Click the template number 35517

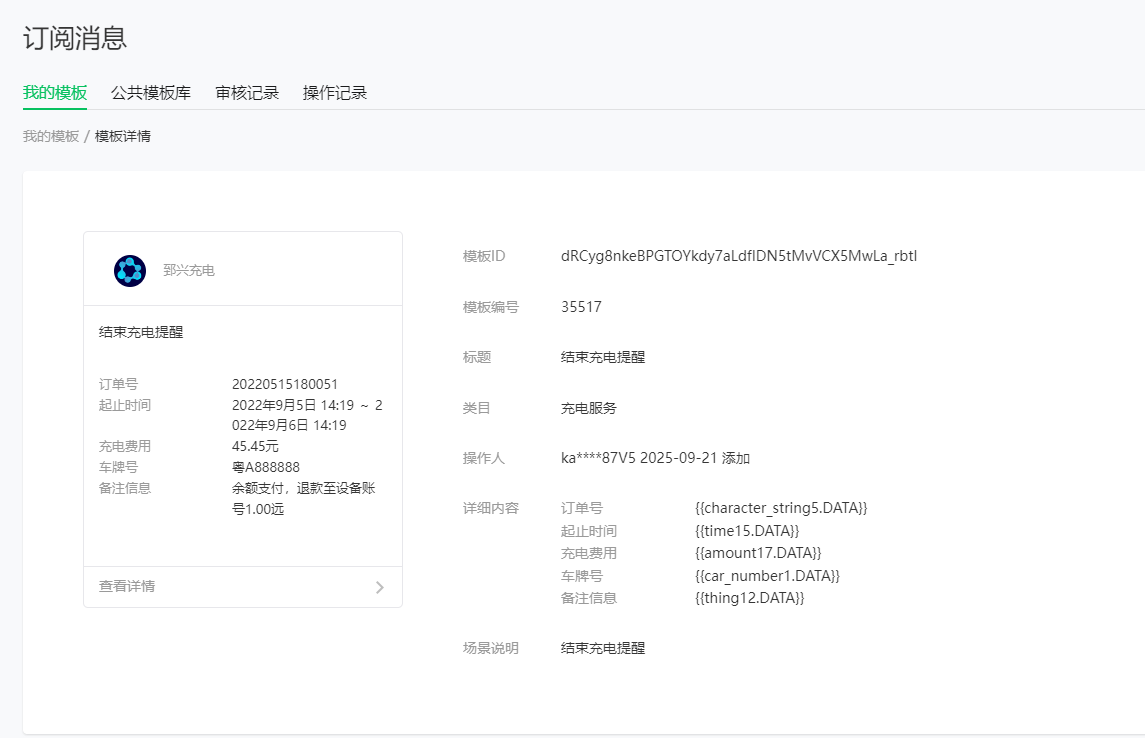581,307
